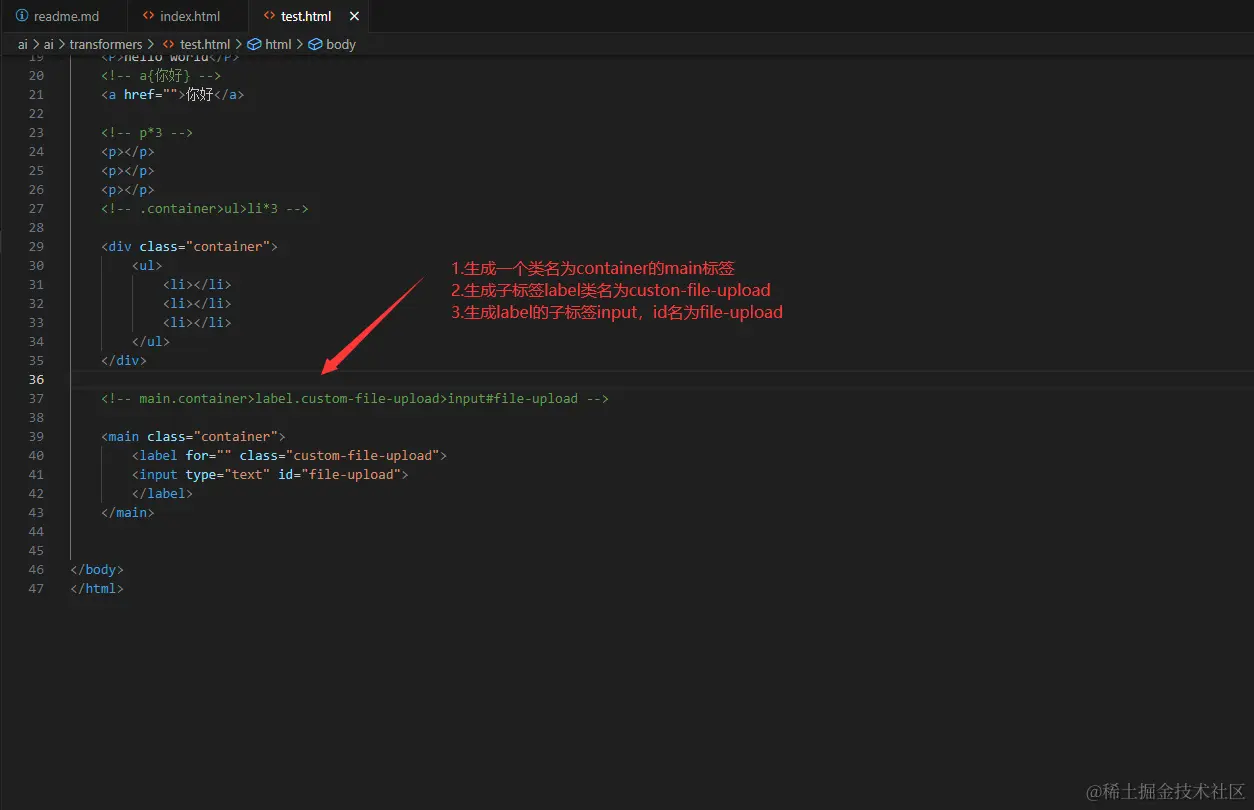This screenshot has height=810, width=1254.
Task: Click the main.container>label.custom-file-upload comment
Action: (355, 398)
